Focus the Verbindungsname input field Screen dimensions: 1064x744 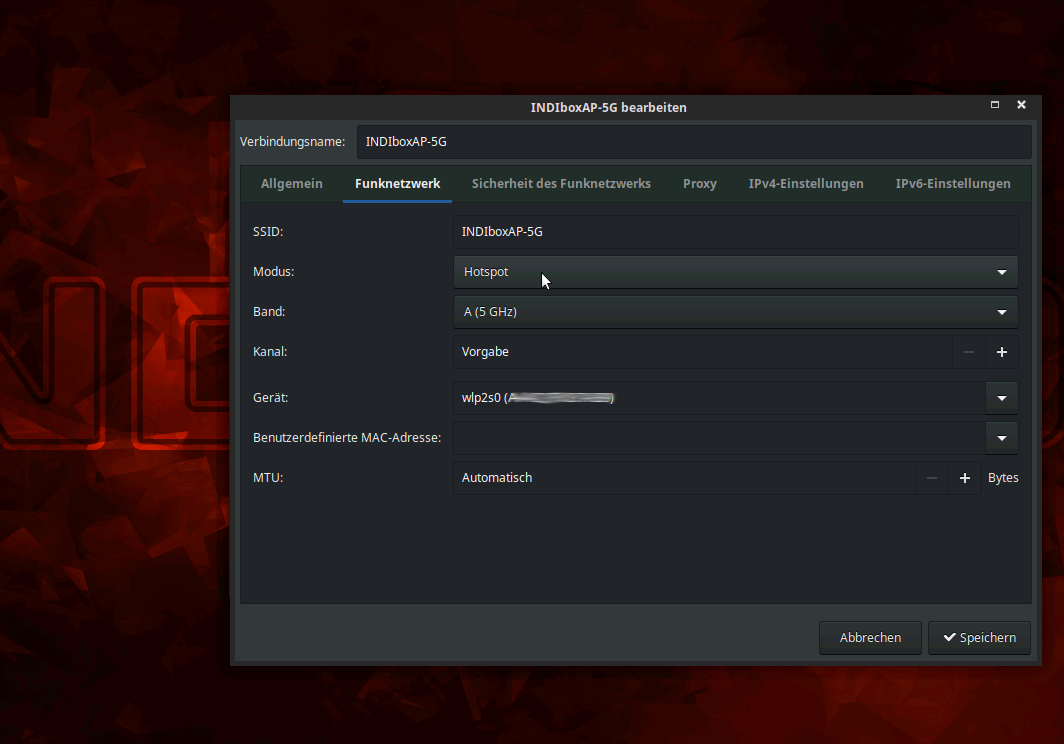693,142
